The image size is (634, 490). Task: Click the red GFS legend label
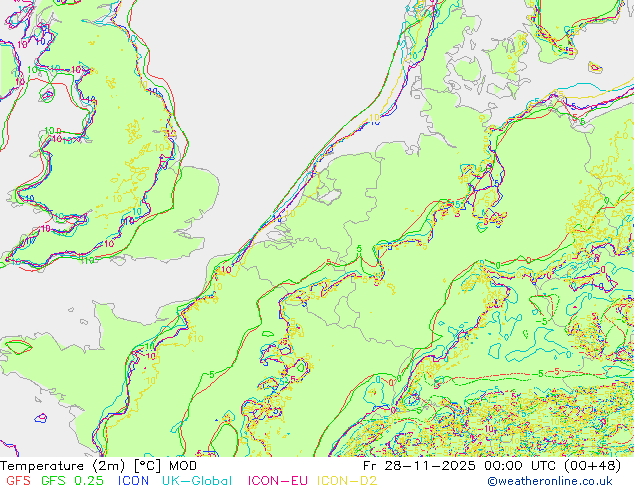tap(18, 481)
